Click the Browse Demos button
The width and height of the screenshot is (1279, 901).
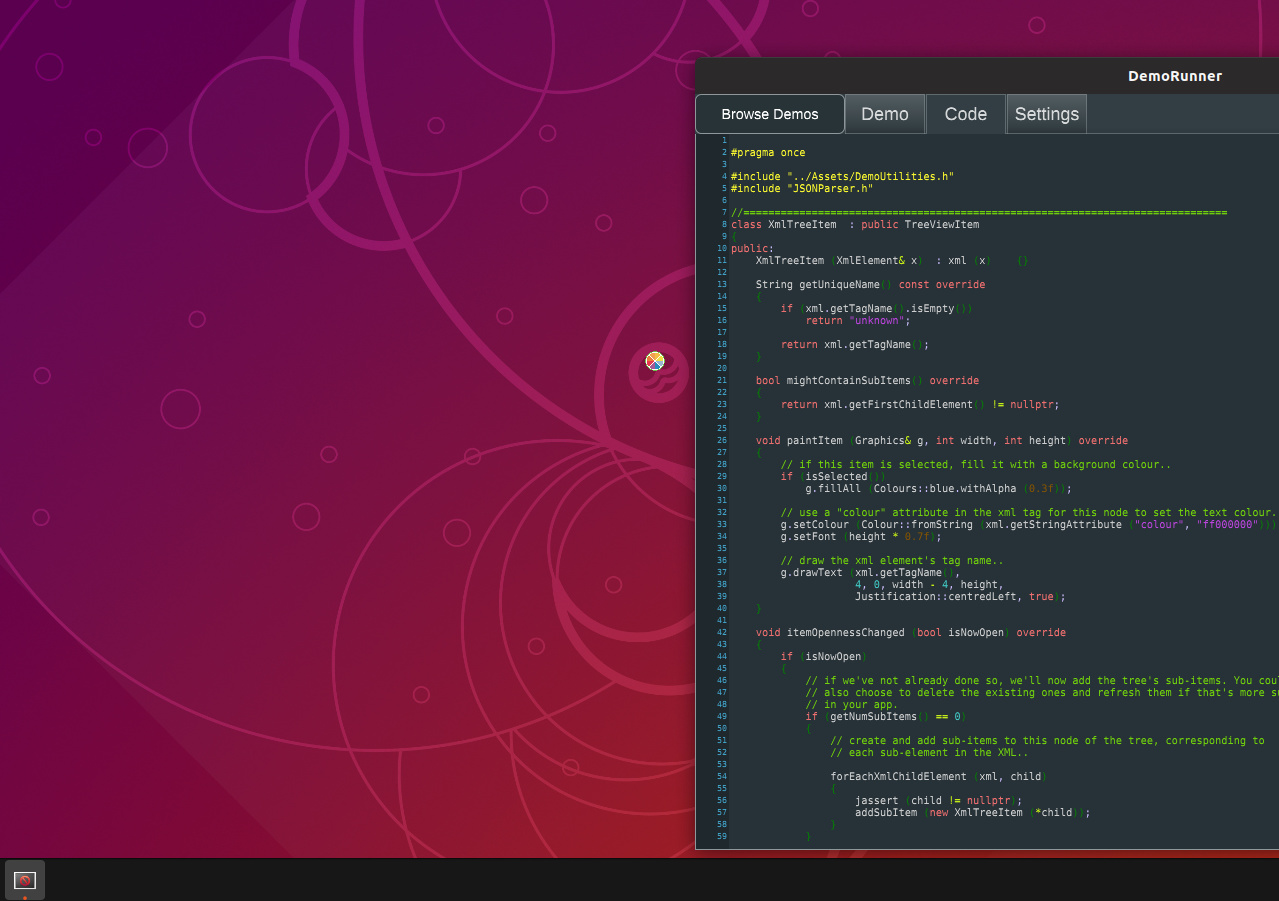770,114
